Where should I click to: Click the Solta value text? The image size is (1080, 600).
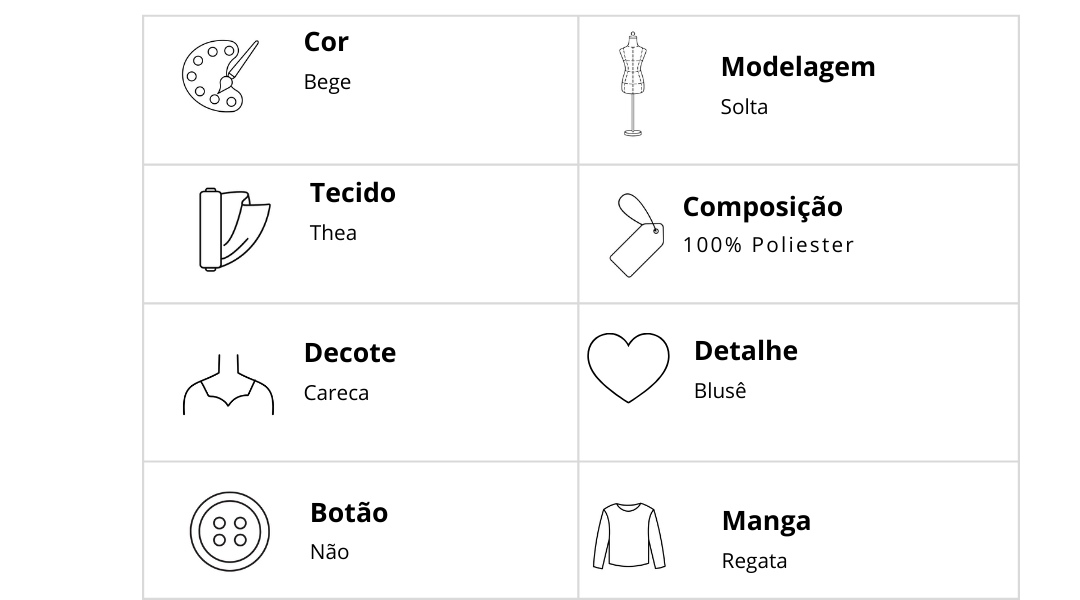click(x=744, y=107)
